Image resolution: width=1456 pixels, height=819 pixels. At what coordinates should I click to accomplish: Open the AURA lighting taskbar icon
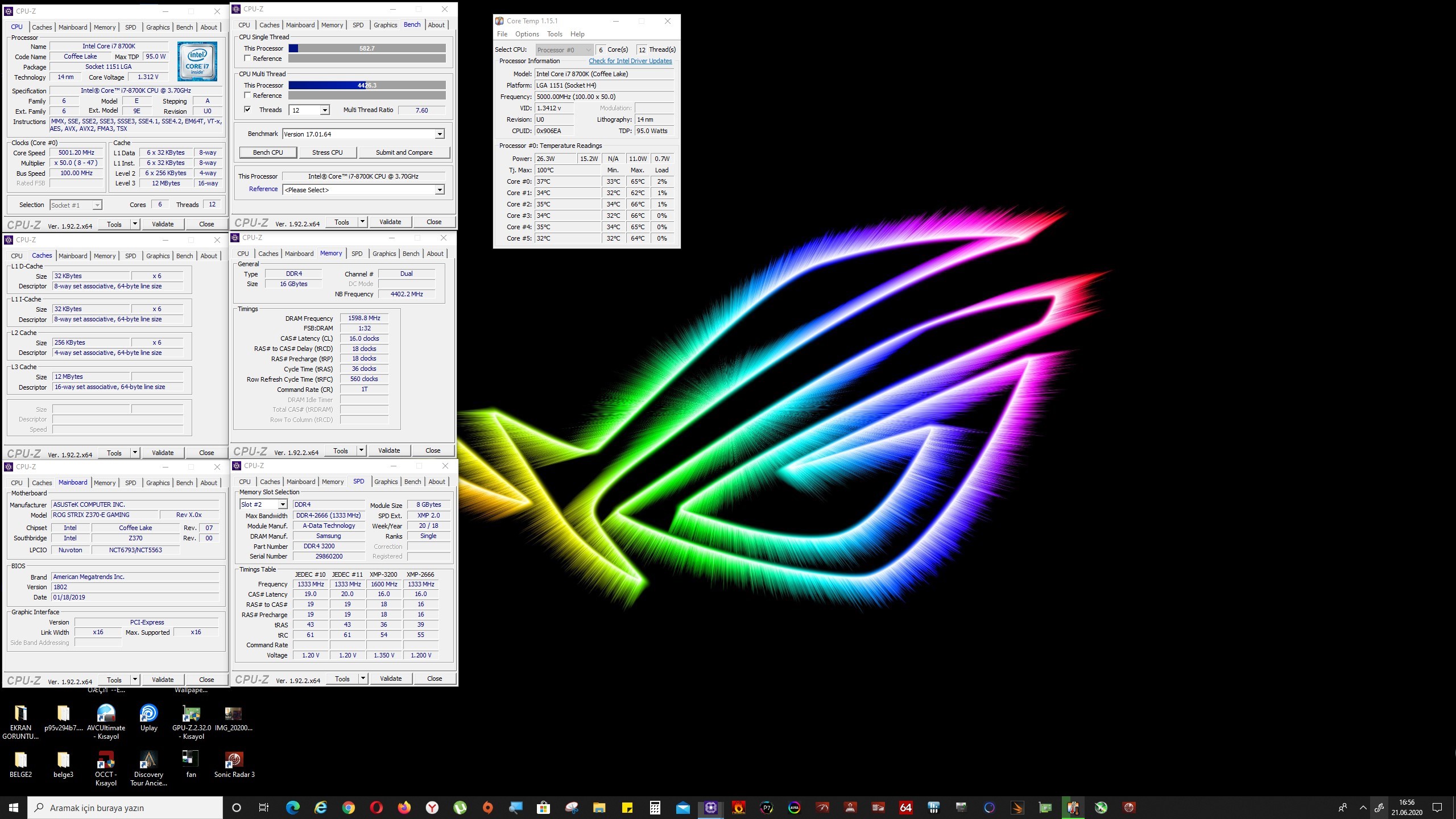coord(795,807)
